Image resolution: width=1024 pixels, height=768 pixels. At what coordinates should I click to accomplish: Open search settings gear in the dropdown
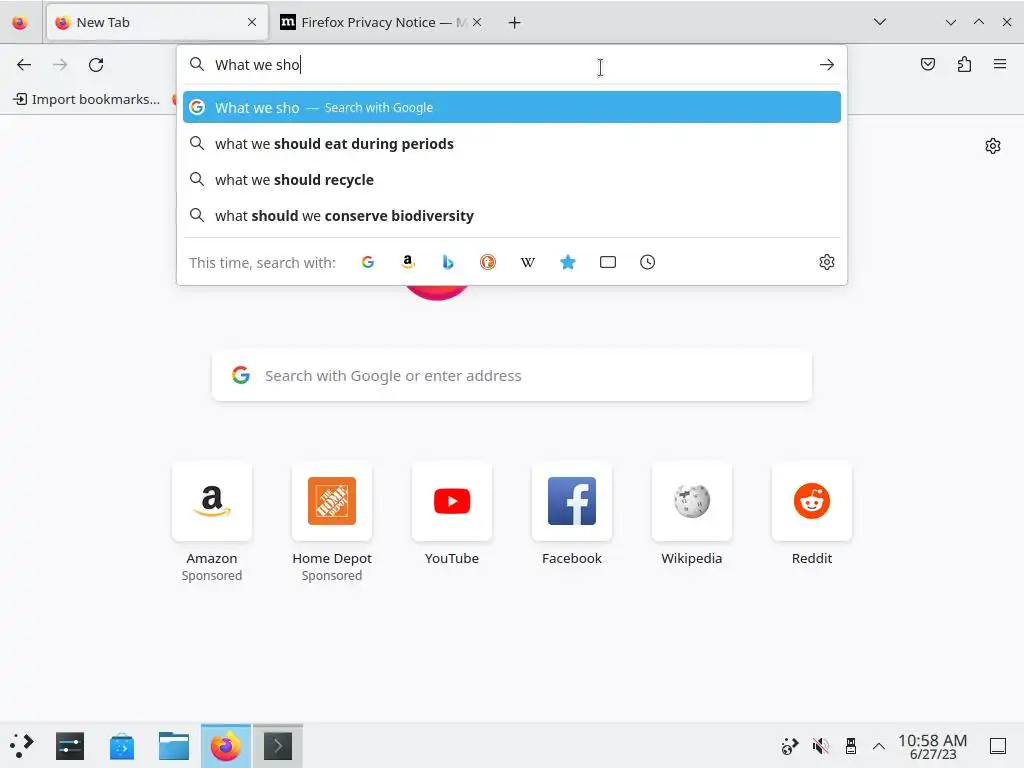(827, 262)
